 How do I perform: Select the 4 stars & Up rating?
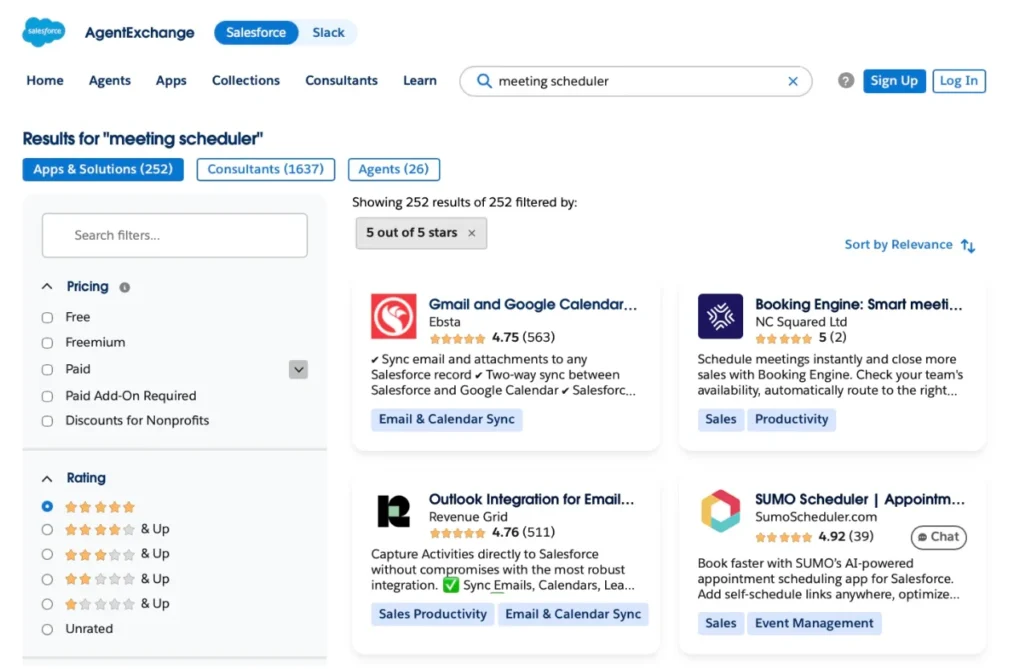point(47,530)
